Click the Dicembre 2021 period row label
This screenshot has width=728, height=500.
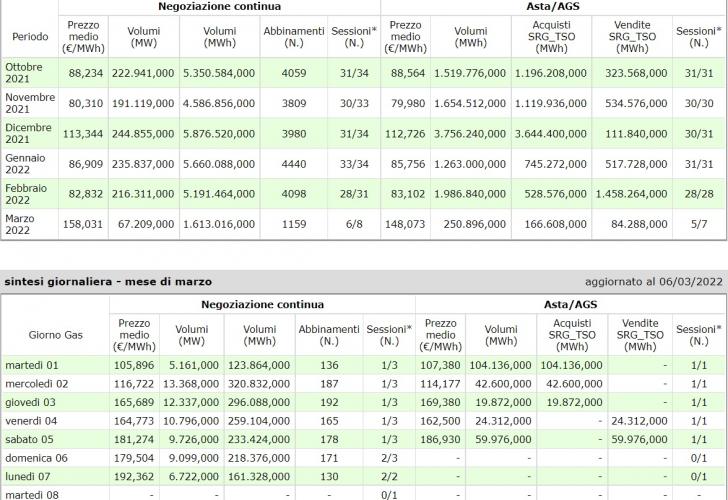(30, 133)
